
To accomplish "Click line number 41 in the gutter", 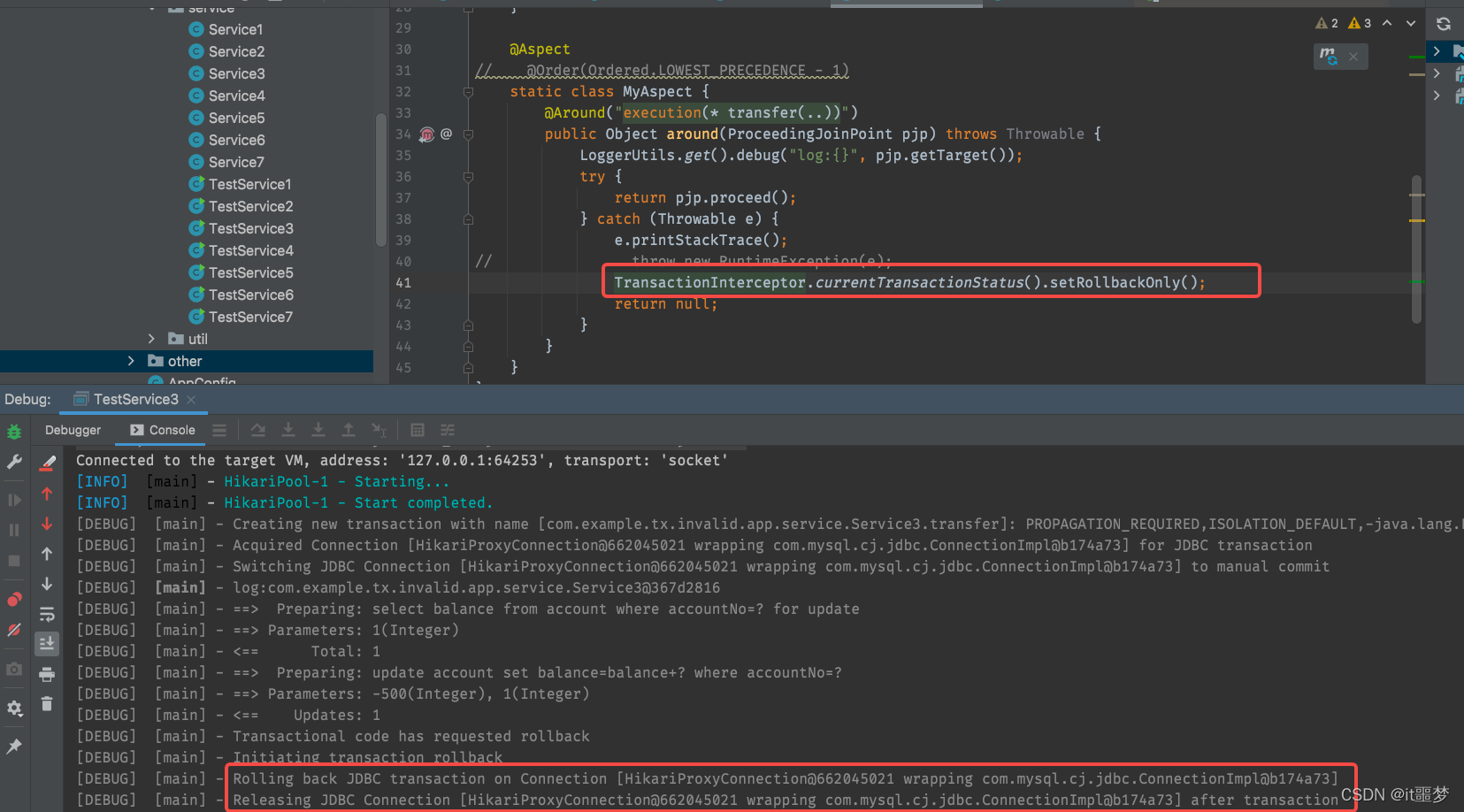I will click(403, 283).
